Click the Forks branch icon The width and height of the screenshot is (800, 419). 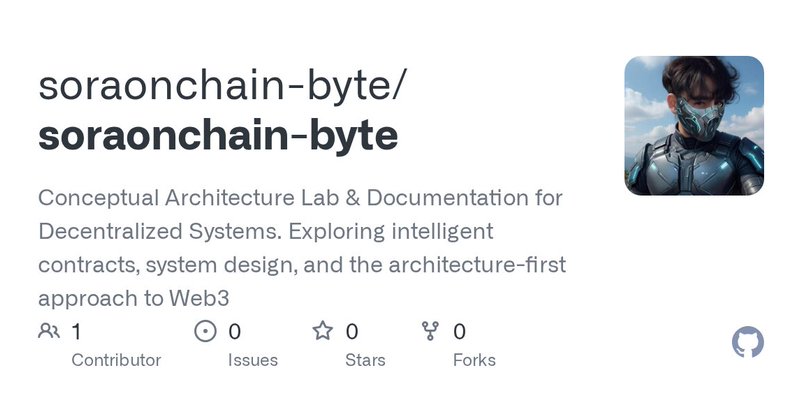click(x=431, y=331)
